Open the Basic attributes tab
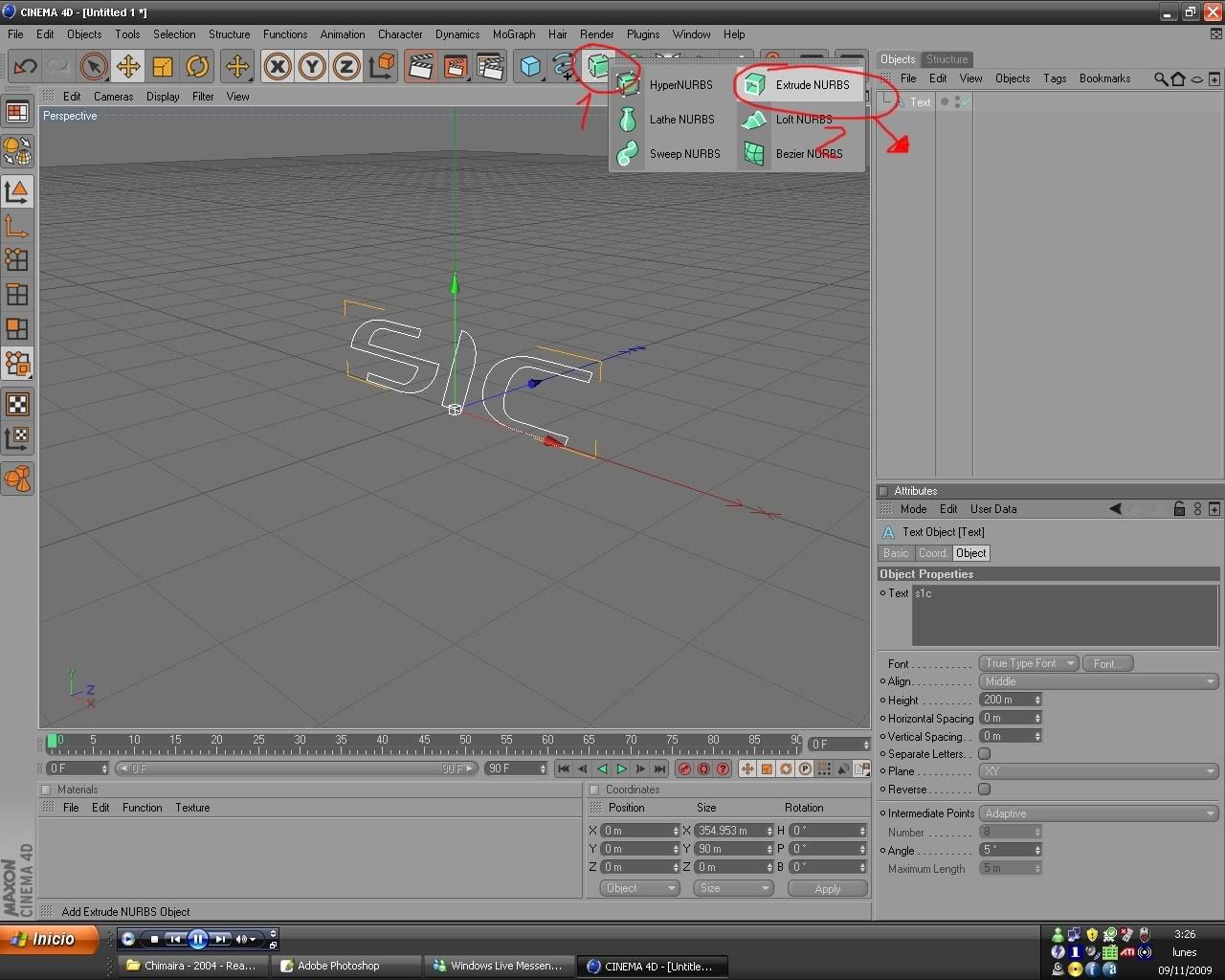This screenshot has height=980, width=1225. click(896, 553)
